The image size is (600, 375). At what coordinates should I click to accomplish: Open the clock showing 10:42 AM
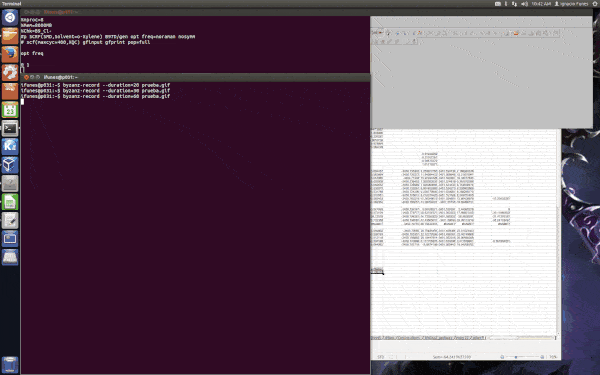[x=541, y=4]
